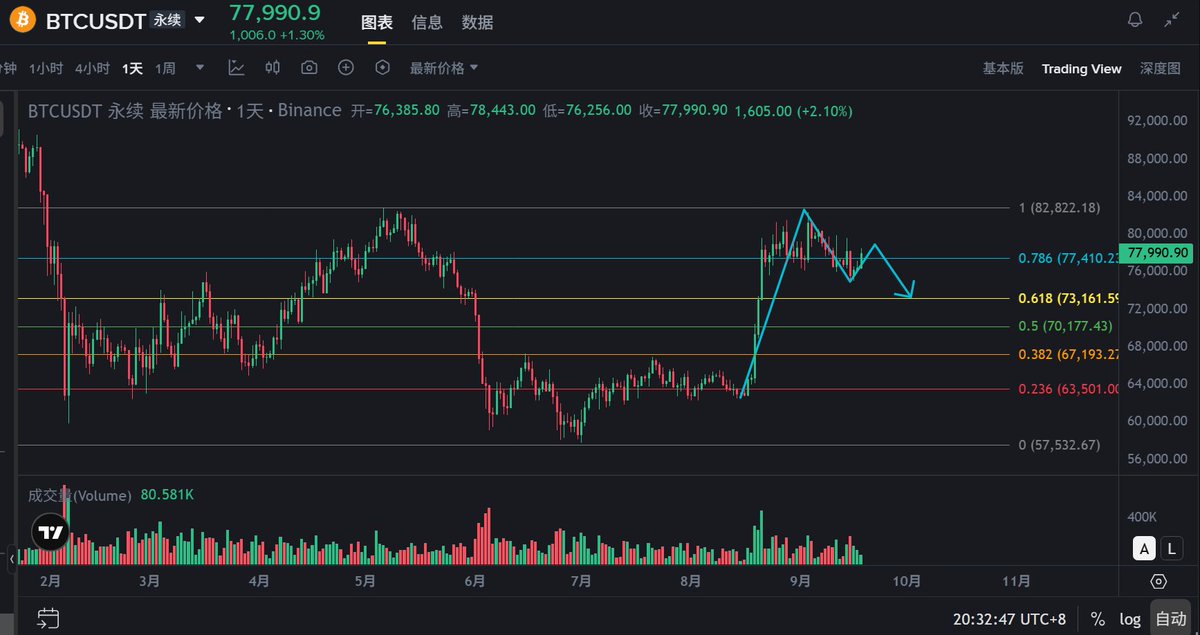The image size is (1200, 635).
Task: Expand the 最新价格 price type dropdown
Action: 444,68
